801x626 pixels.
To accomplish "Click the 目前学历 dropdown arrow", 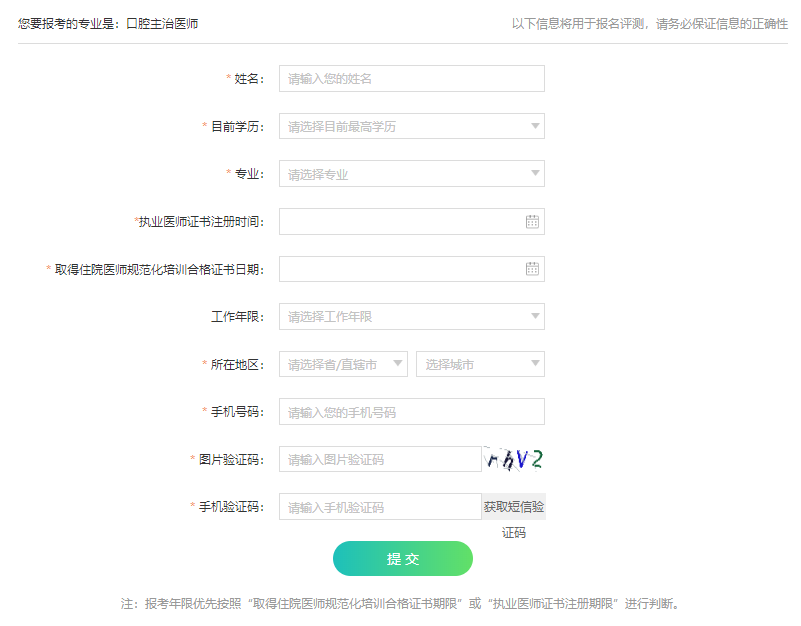I will tap(534, 126).
